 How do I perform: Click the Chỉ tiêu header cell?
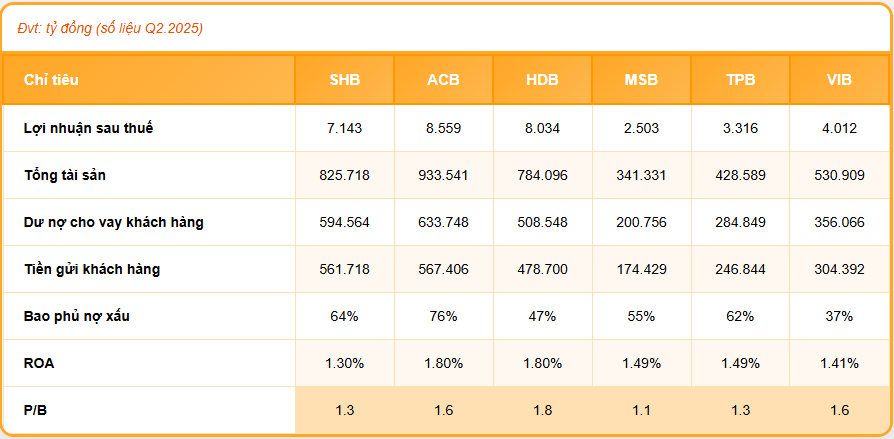52,80
